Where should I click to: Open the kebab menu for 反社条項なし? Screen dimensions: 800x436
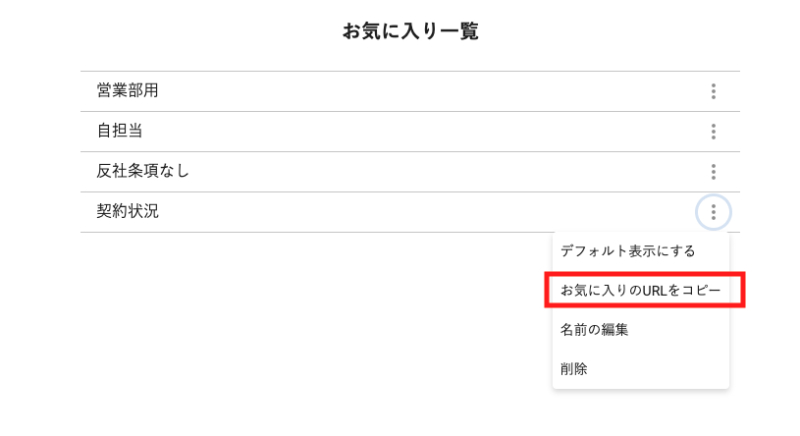(x=713, y=171)
